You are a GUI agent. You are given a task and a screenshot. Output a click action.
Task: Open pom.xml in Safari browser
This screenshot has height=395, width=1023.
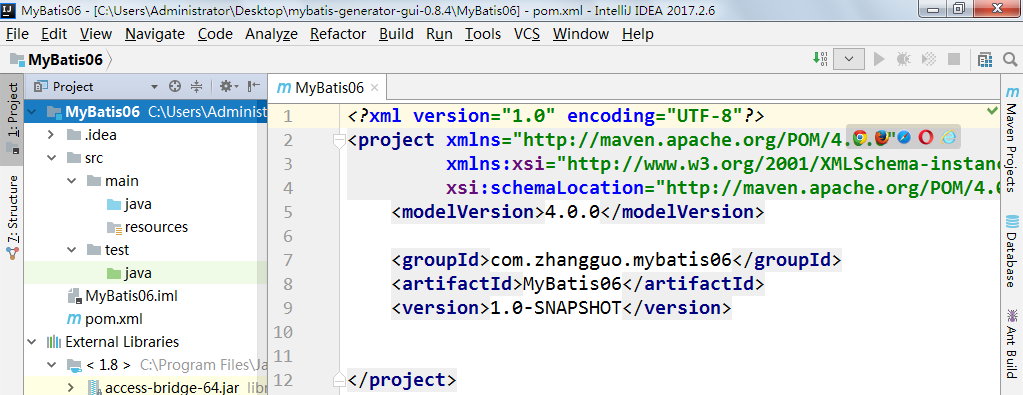[904, 137]
